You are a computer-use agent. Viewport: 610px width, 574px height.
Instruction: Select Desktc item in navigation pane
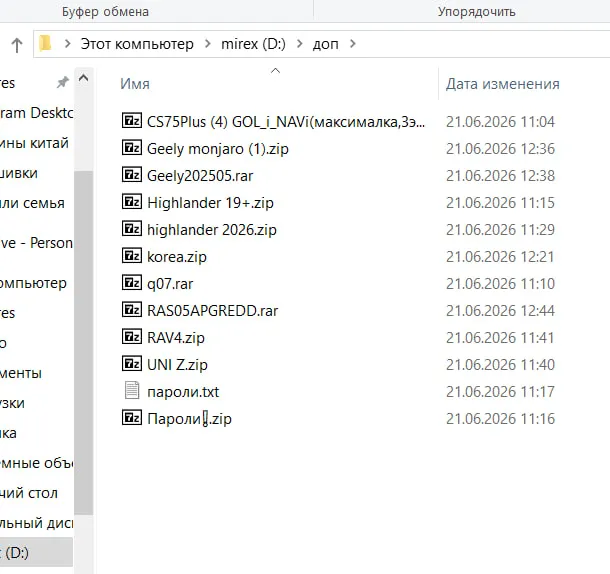tap(36, 113)
